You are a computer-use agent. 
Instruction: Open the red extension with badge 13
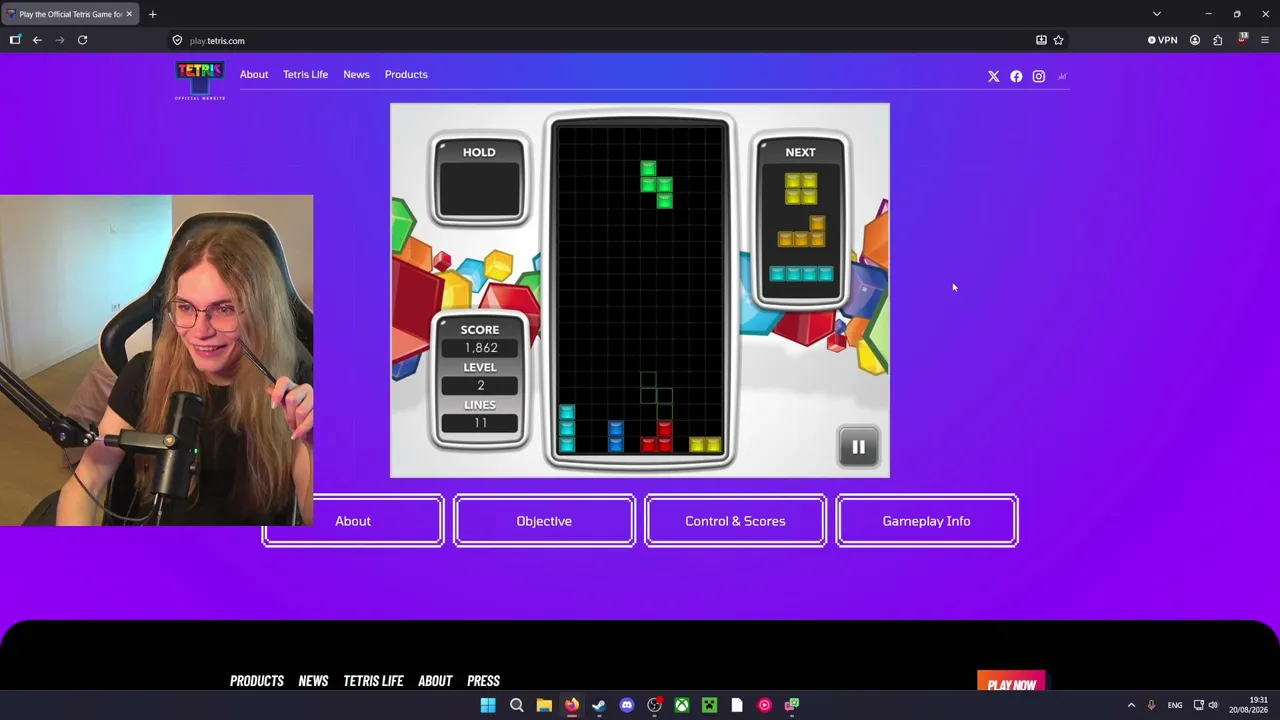[1242, 39]
